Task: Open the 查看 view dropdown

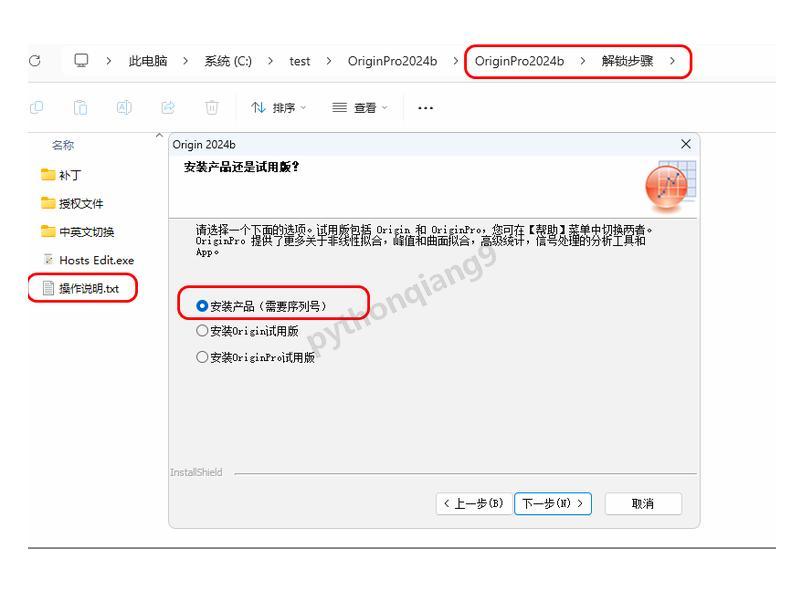Action: [359, 107]
